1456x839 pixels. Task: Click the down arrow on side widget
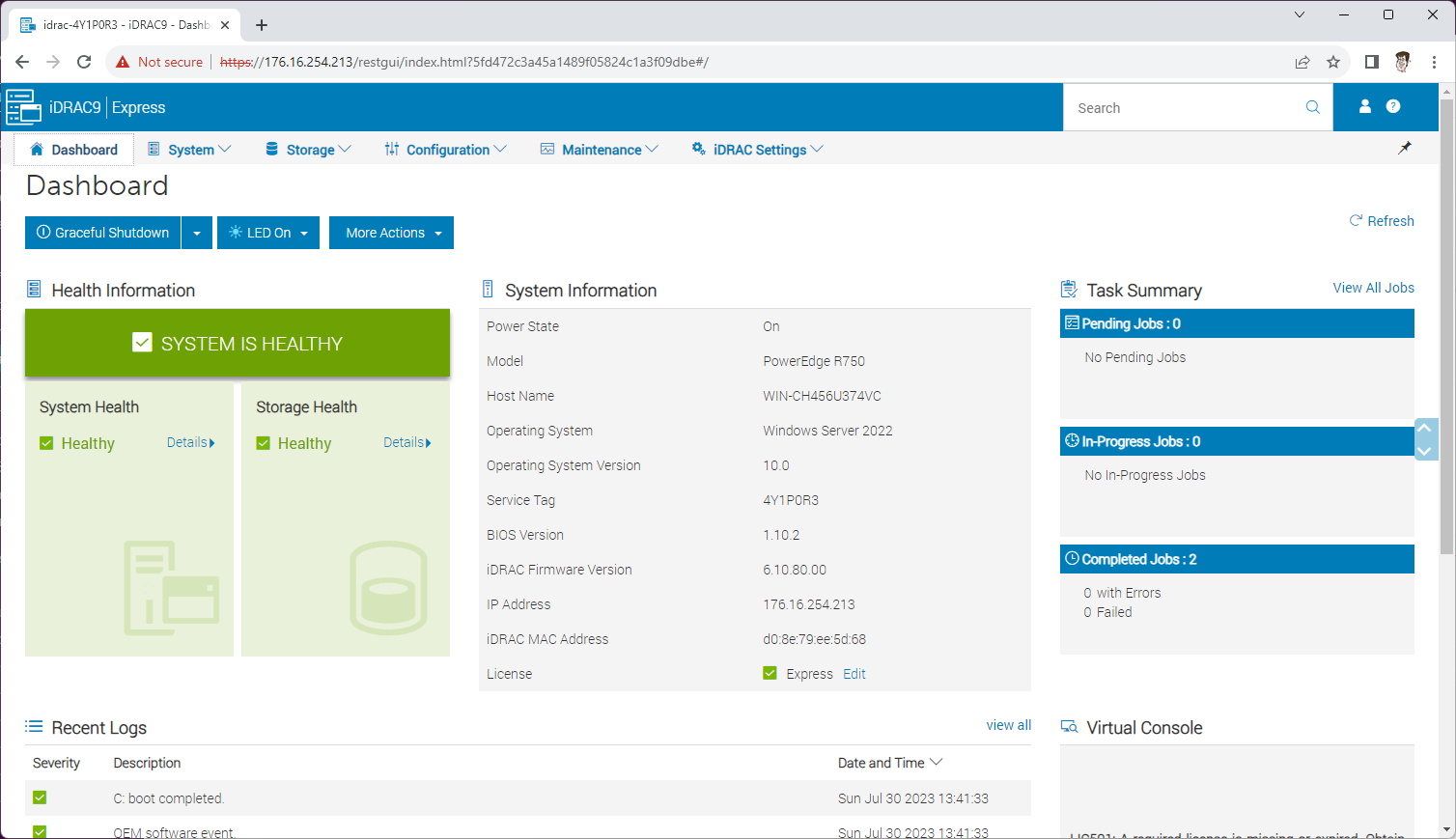click(x=1425, y=451)
